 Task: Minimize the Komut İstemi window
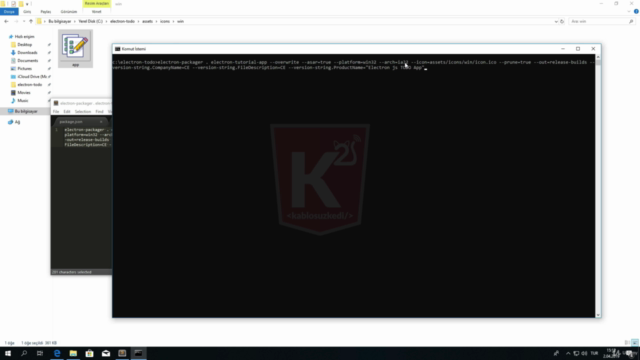[563, 49]
